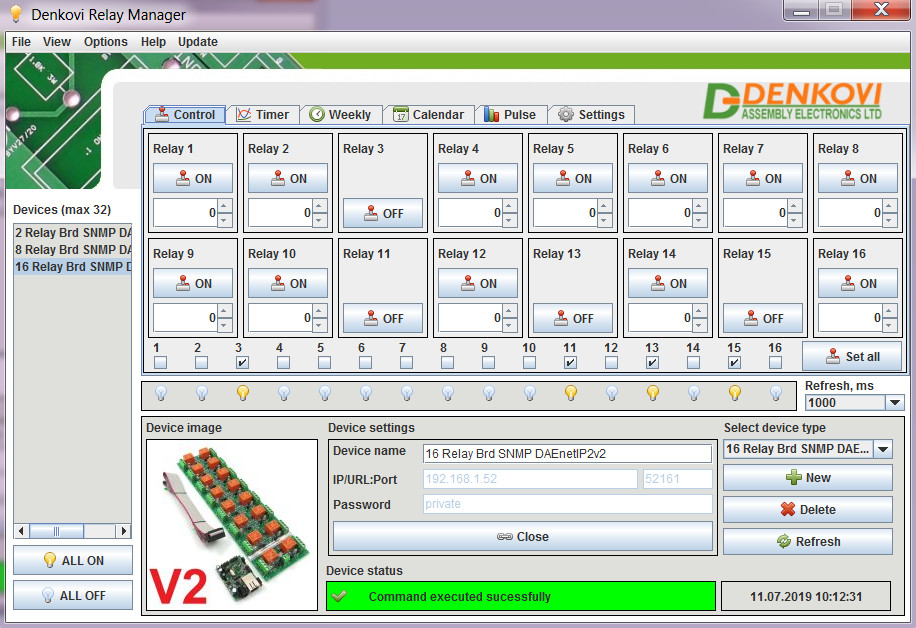Select 8 Relay Brd SNMP device in list
The height and width of the screenshot is (628, 916).
point(73,249)
